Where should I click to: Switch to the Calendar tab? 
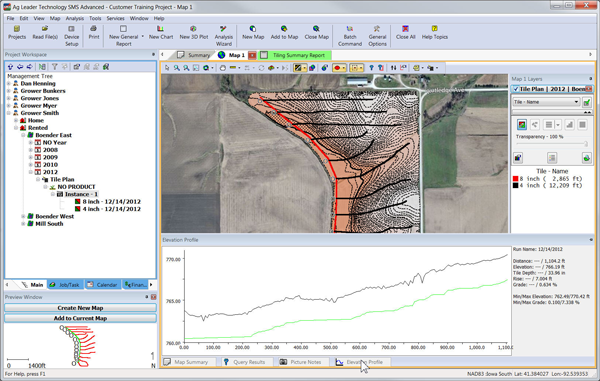coord(102,285)
